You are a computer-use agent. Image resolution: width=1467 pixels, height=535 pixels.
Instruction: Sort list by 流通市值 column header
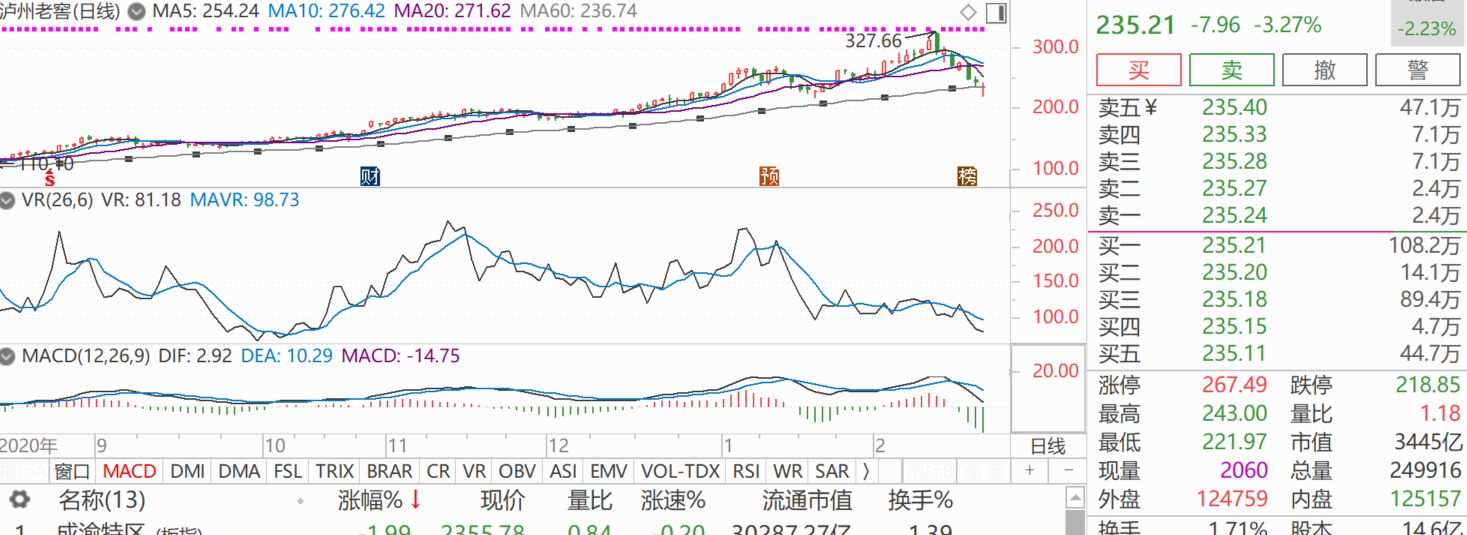click(x=807, y=499)
